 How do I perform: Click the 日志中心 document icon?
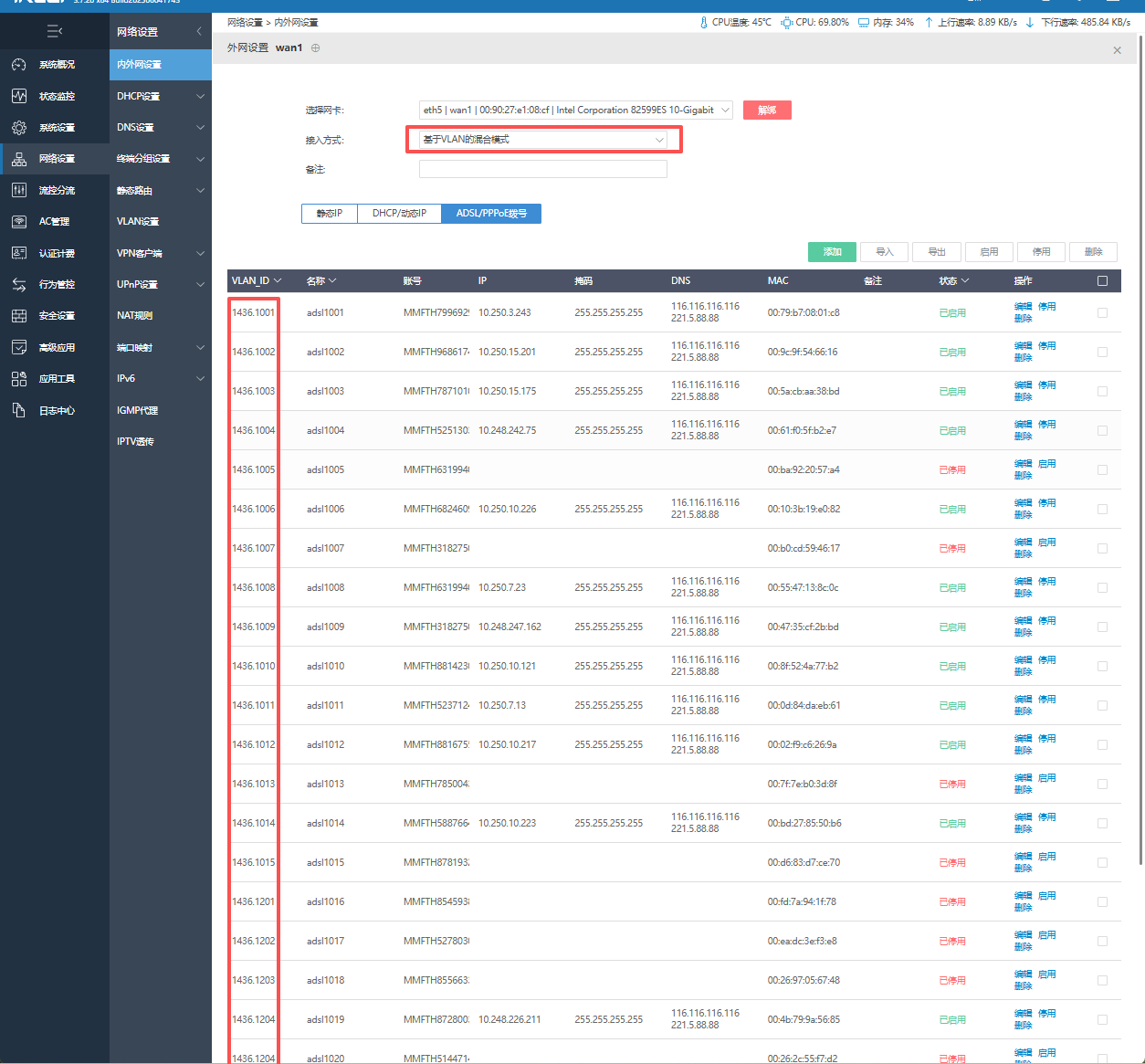[19, 410]
